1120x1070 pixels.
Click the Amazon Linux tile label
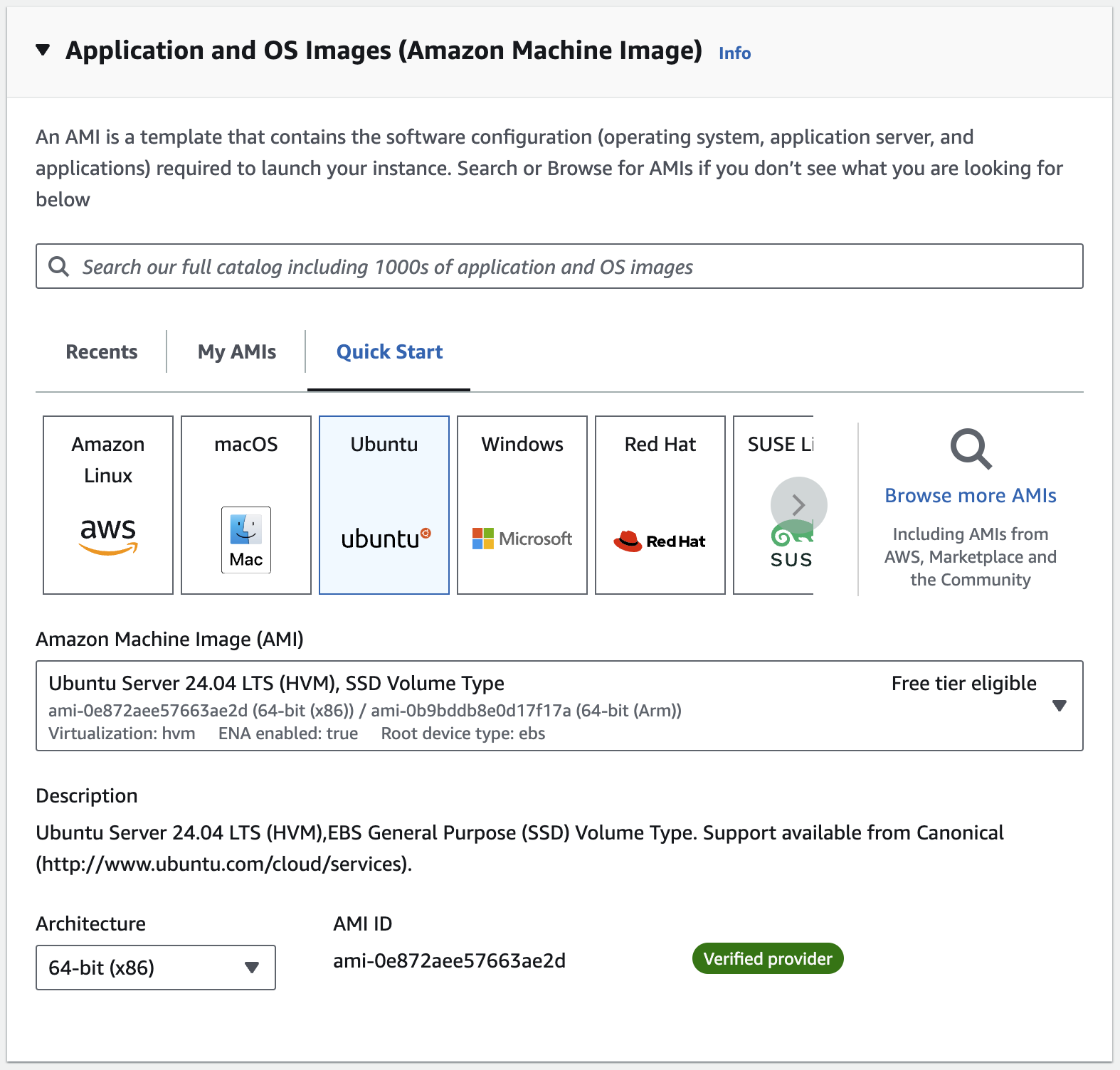pos(108,460)
